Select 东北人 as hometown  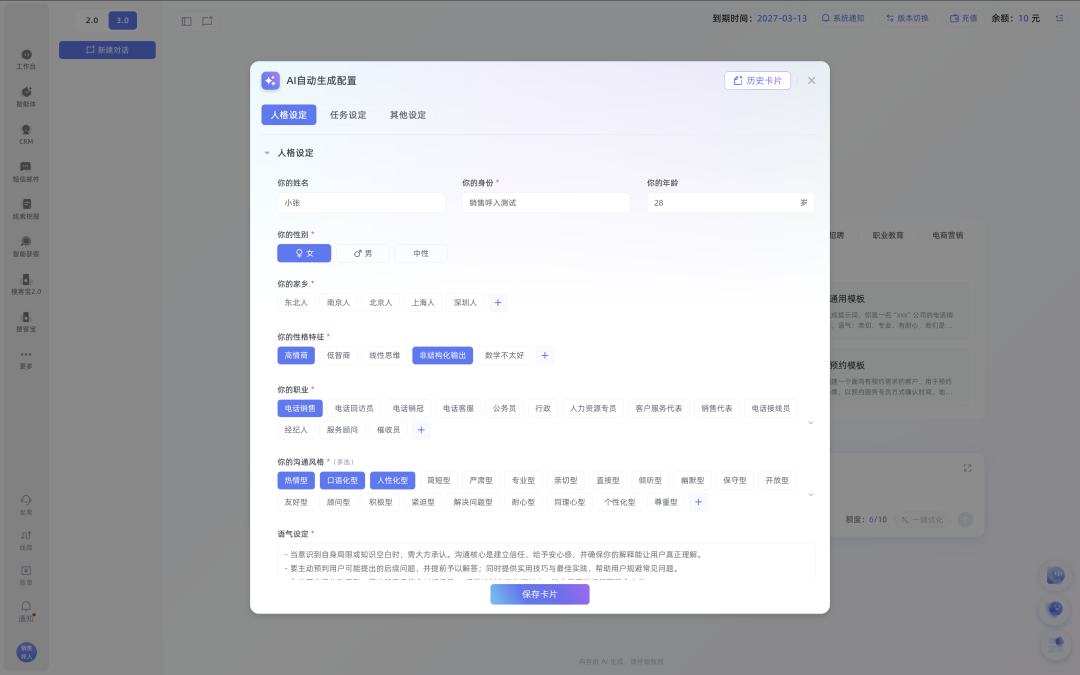pyautogui.click(x=296, y=302)
